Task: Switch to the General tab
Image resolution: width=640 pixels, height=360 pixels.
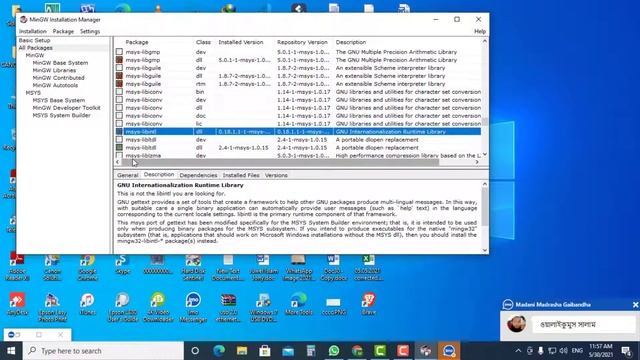Action: point(128,175)
